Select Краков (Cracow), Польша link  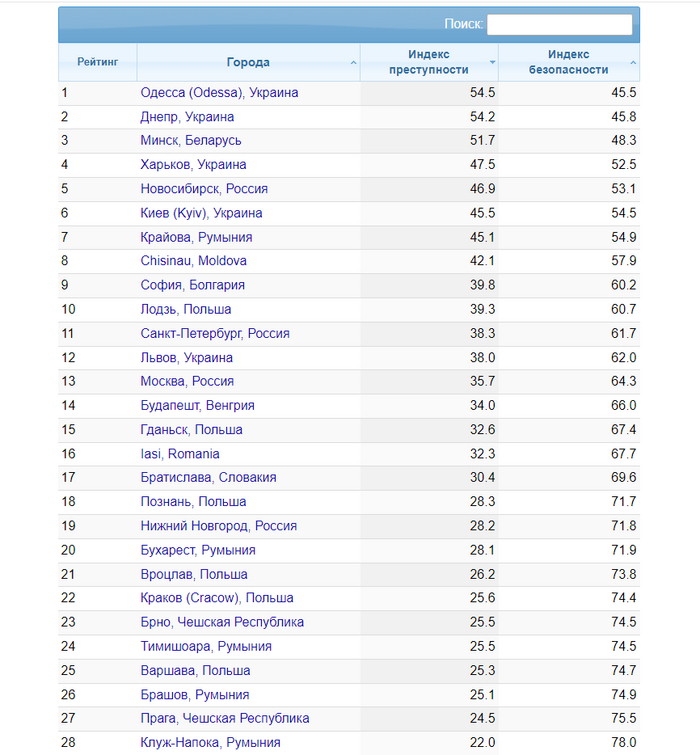(217, 598)
